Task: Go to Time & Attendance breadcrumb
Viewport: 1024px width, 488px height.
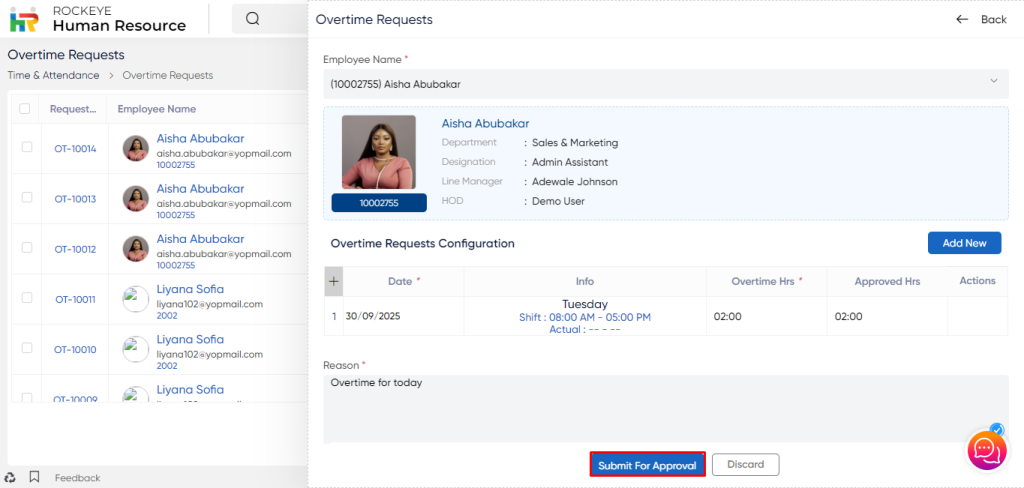Action: click(53, 75)
